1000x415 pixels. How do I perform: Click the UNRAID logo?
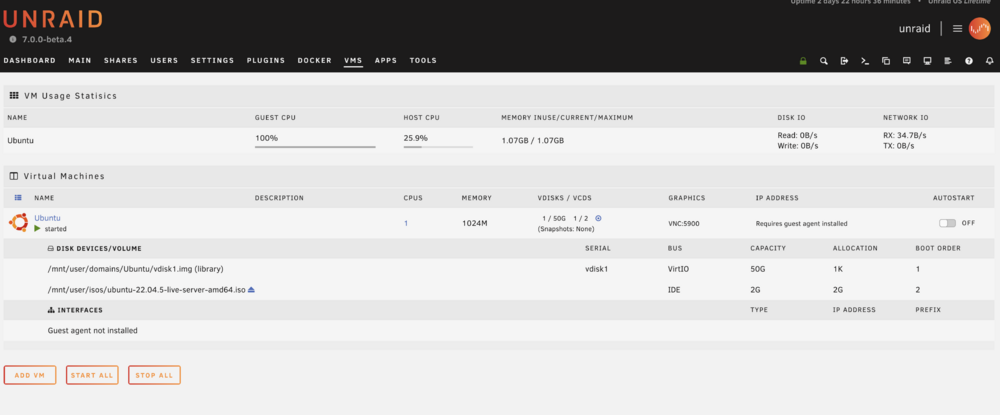point(52,19)
